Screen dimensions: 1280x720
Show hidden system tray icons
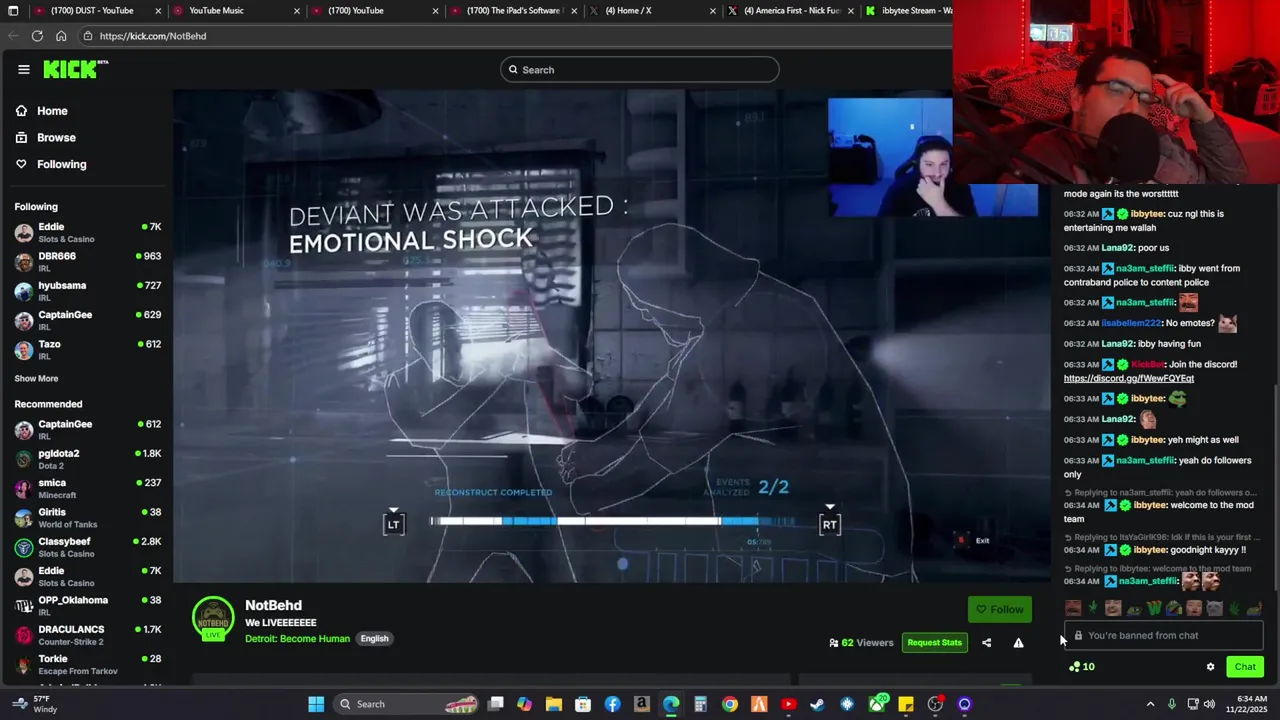point(1150,704)
